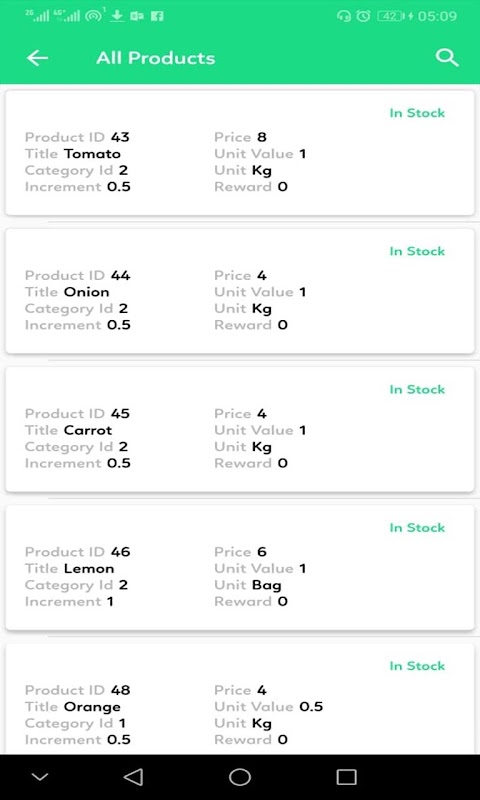Image resolution: width=480 pixels, height=800 pixels.
Task: Tap In Stock label on Tomato
Action: tap(417, 113)
